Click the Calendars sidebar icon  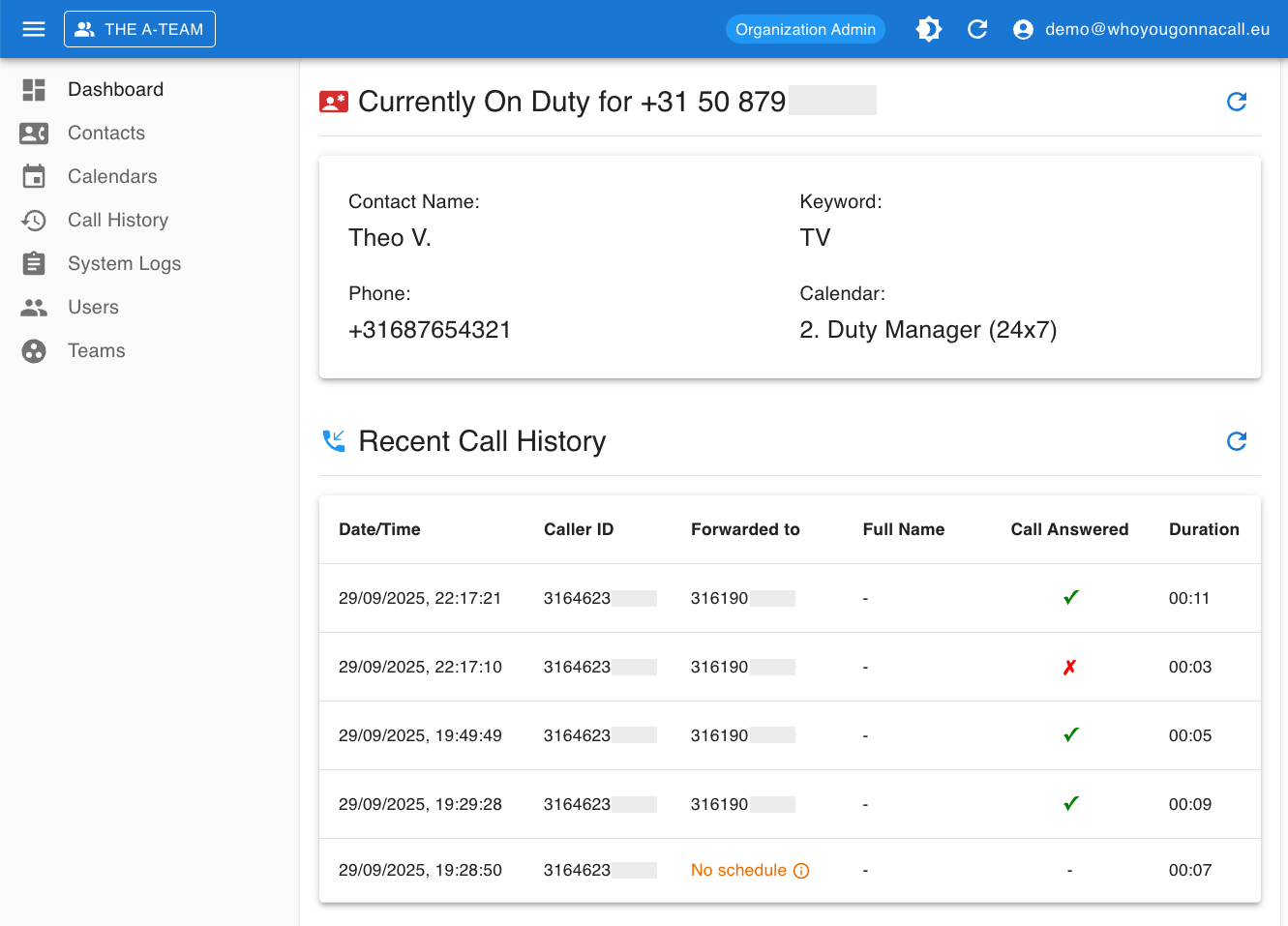34,176
